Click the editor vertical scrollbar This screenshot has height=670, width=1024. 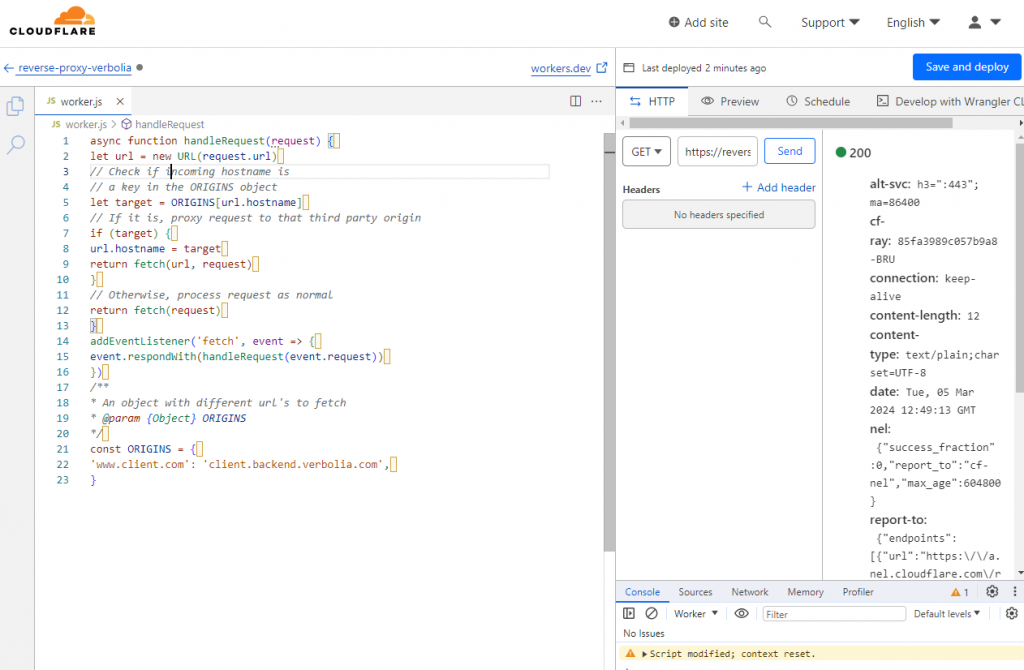pos(609,342)
